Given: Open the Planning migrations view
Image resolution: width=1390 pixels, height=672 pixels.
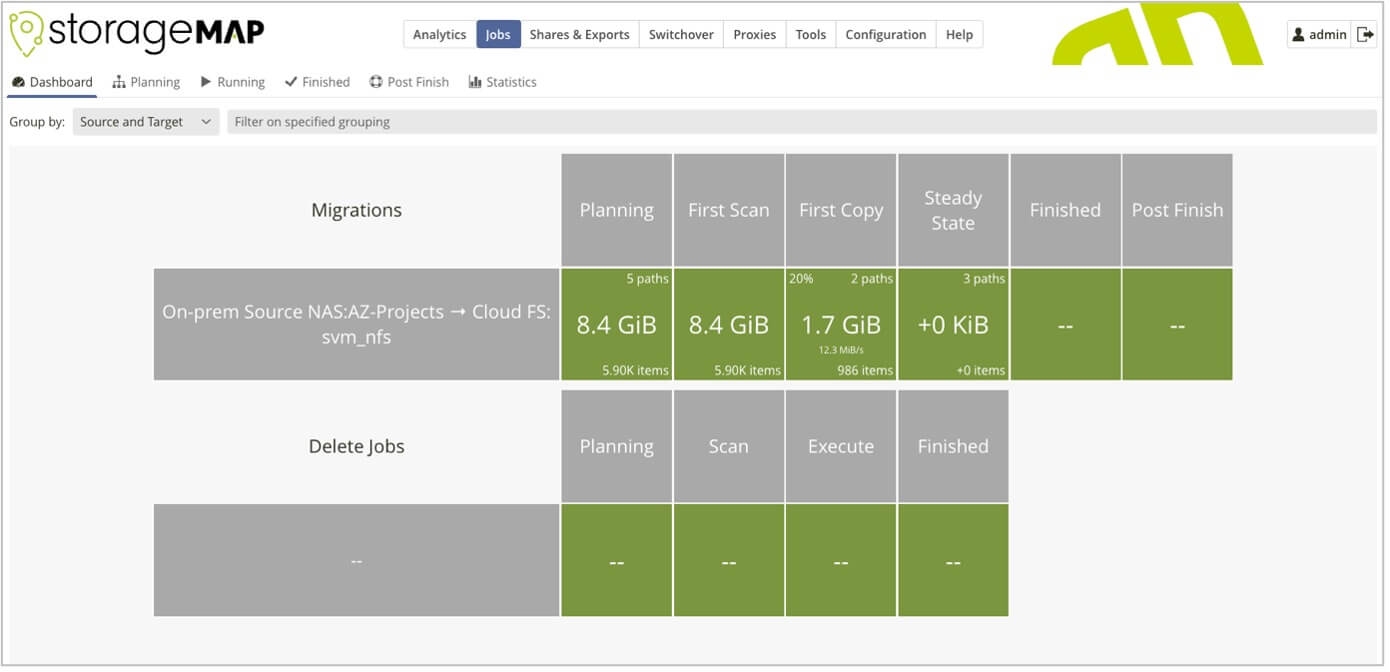Looking at the screenshot, I should pos(146,81).
